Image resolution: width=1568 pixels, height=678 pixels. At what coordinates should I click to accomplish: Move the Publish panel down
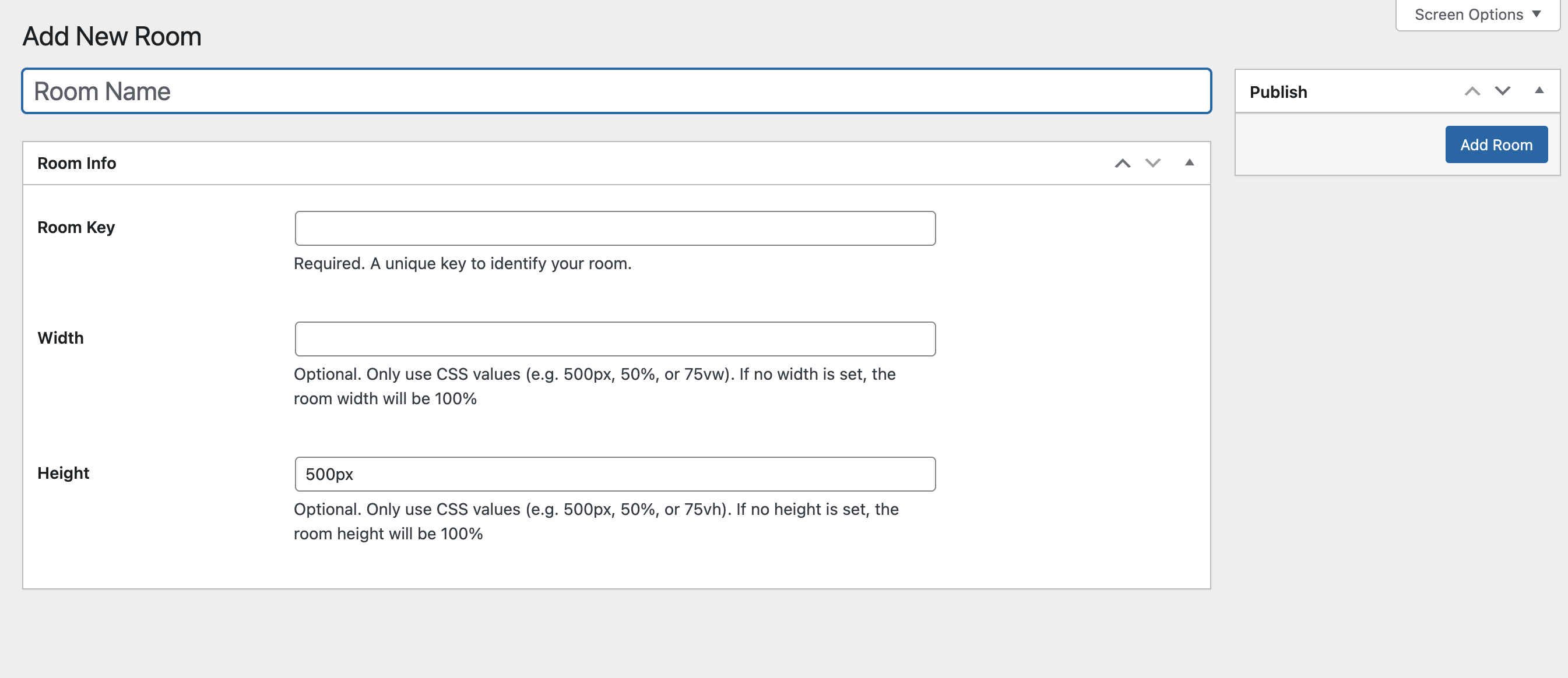pyautogui.click(x=1502, y=91)
